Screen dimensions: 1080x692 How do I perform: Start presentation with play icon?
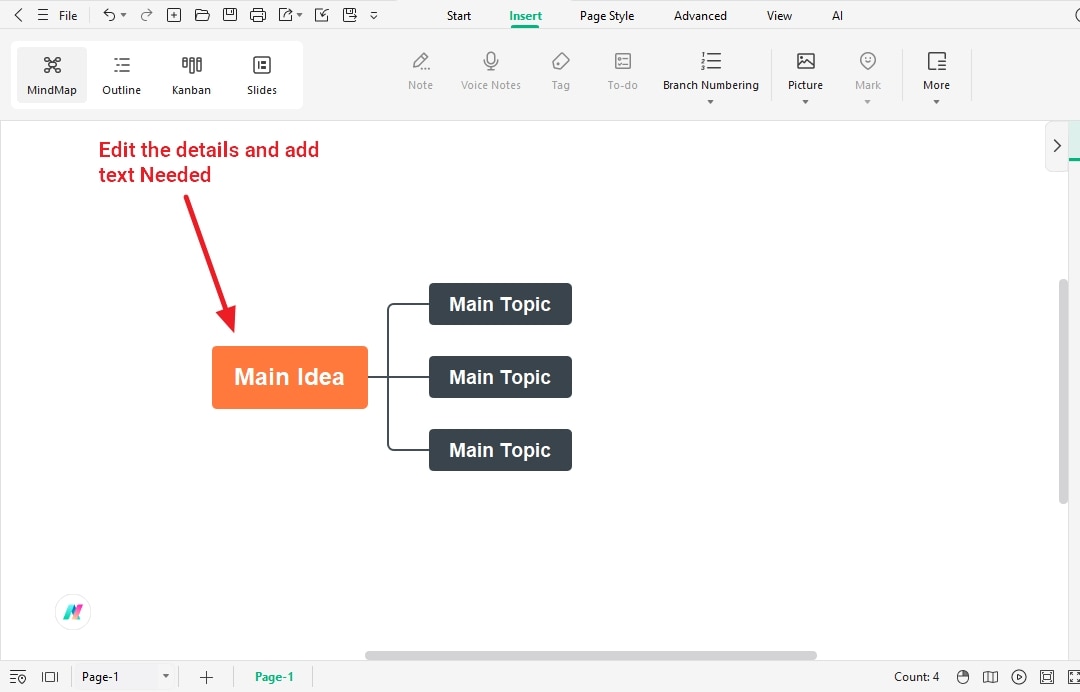[x=1019, y=677]
